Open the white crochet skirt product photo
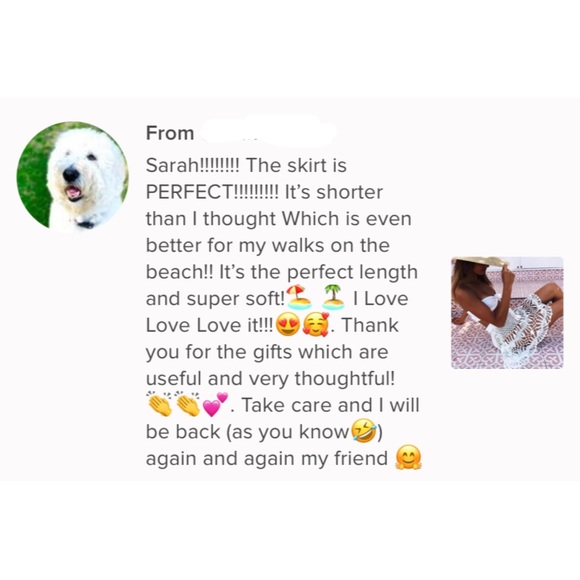The image size is (580, 580). 507,313
